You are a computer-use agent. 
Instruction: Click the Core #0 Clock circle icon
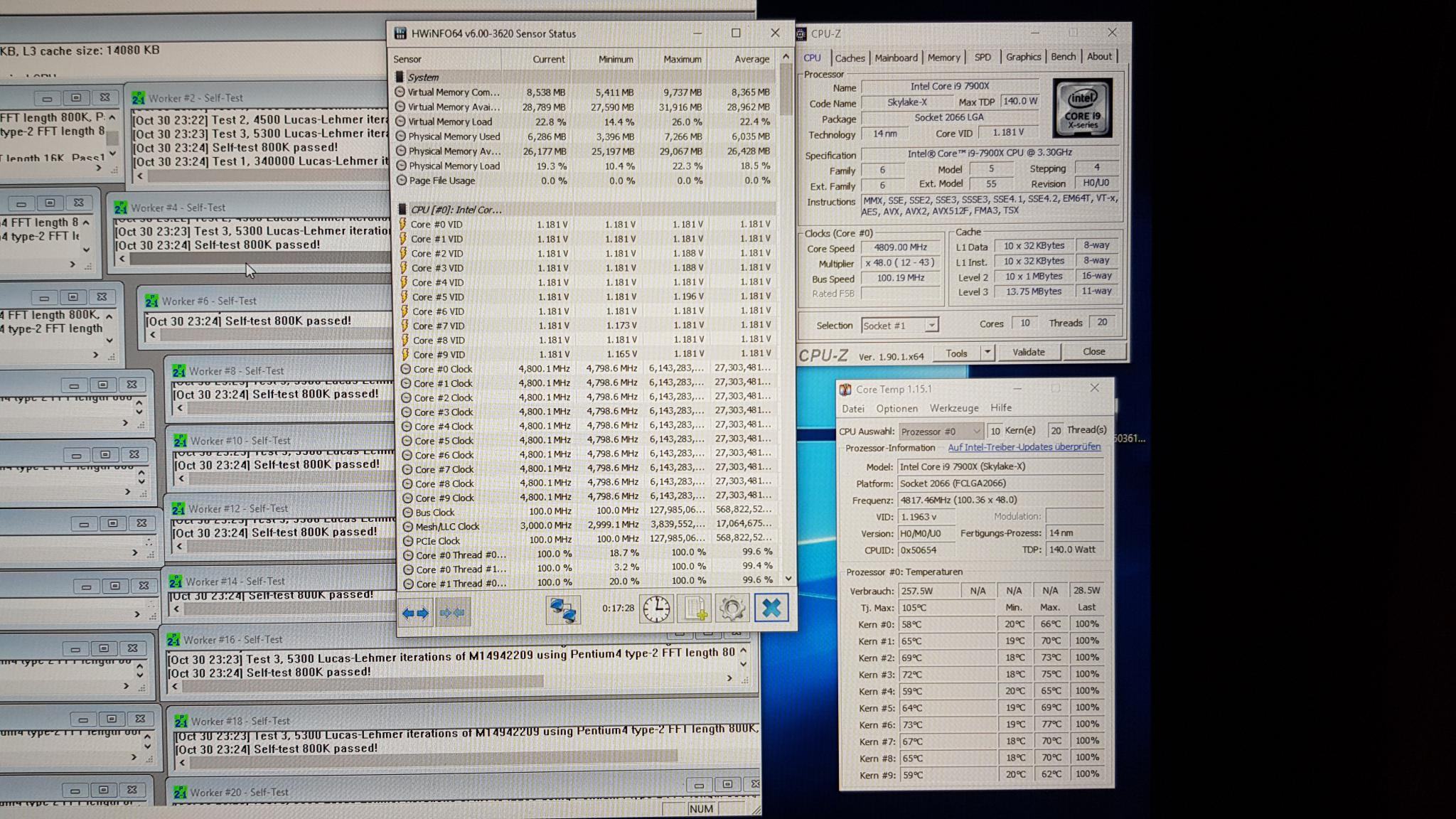(405, 369)
